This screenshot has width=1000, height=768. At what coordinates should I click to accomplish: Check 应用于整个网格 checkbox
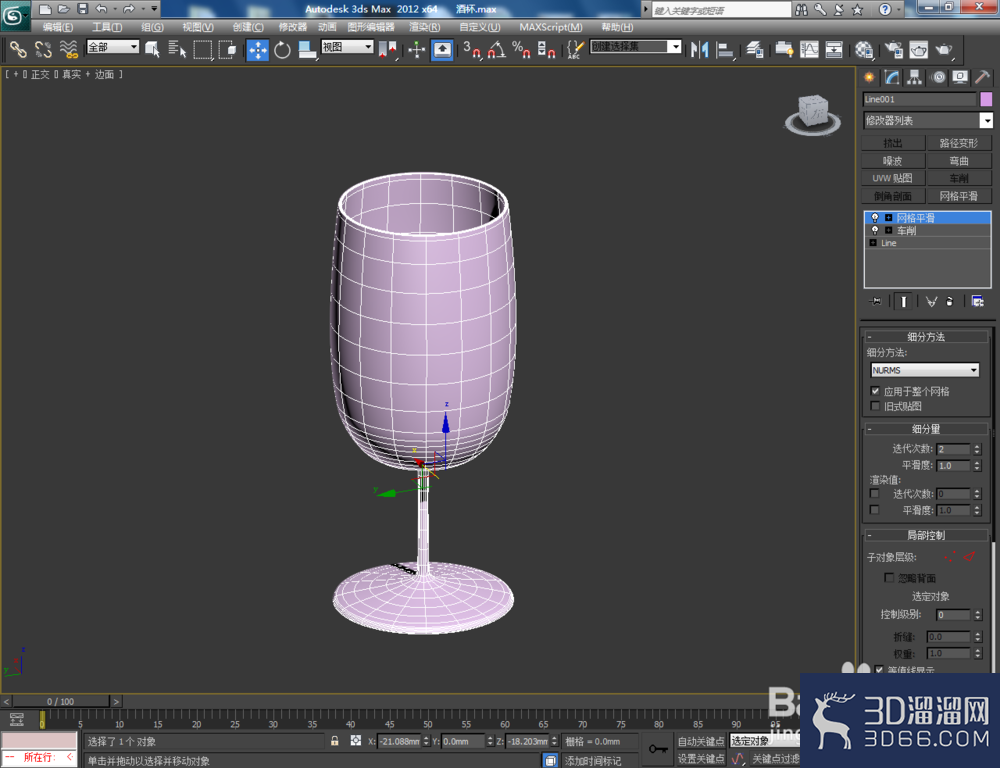tap(875, 391)
